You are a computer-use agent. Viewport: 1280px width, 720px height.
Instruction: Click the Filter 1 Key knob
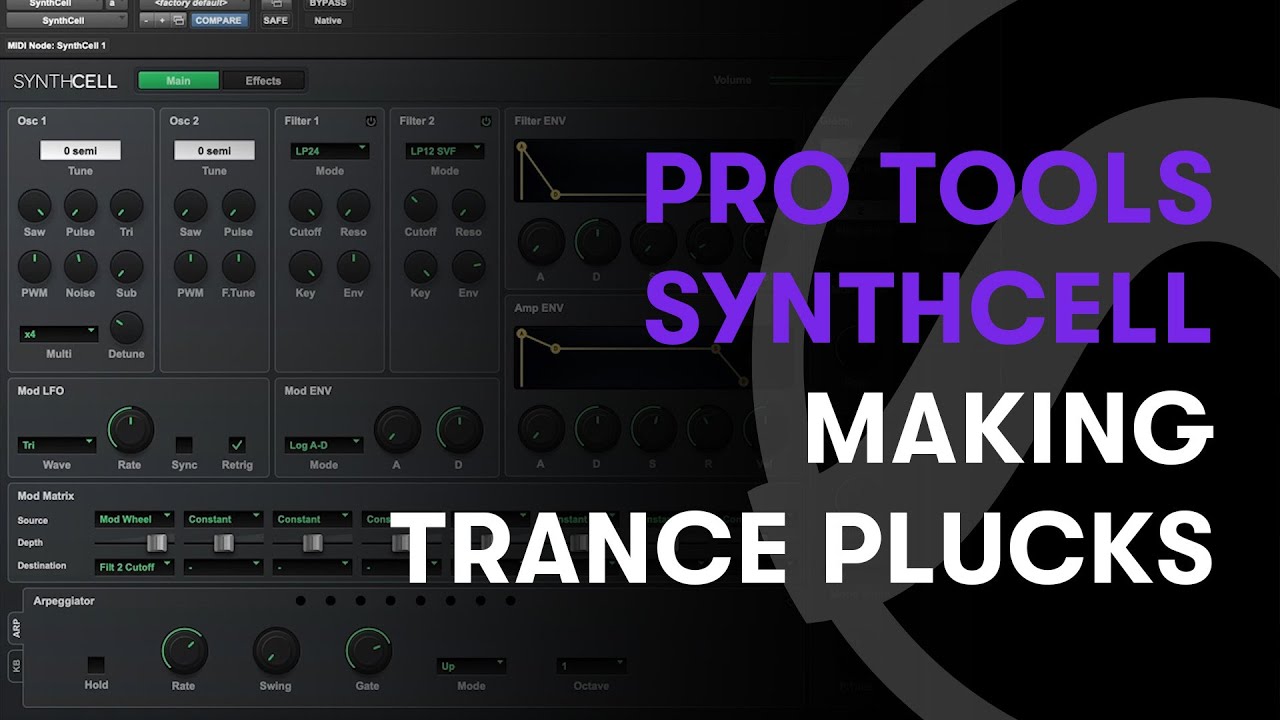click(305, 266)
